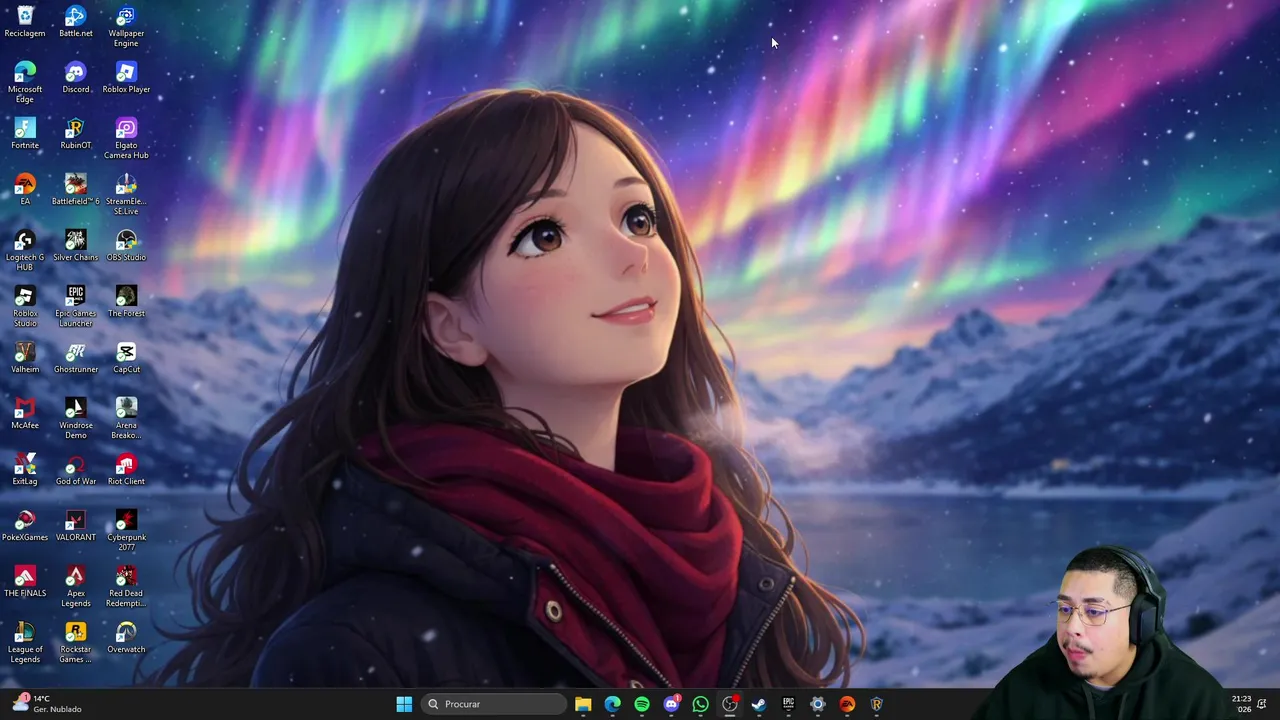This screenshot has height=720, width=1280.
Task: Open Steam from the taskbar
Action: [x=759, y=704]
